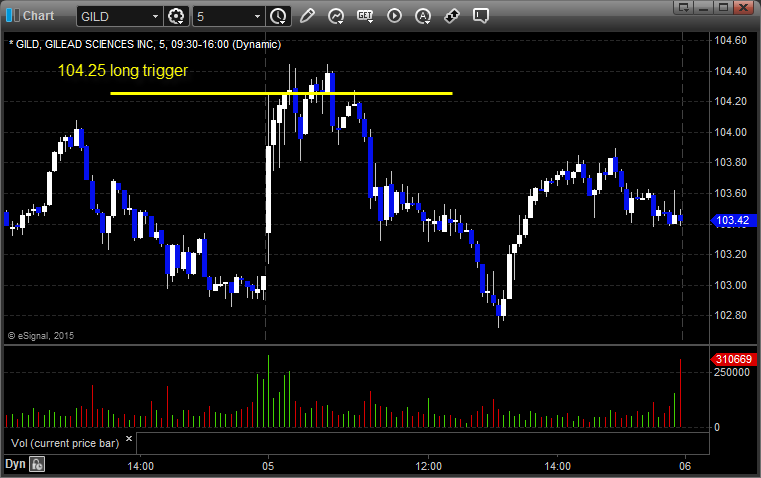Click the 103.80 price axis label
Image resolution: width=761 pixels, height=478 pixels.
(x=730, y=163)
